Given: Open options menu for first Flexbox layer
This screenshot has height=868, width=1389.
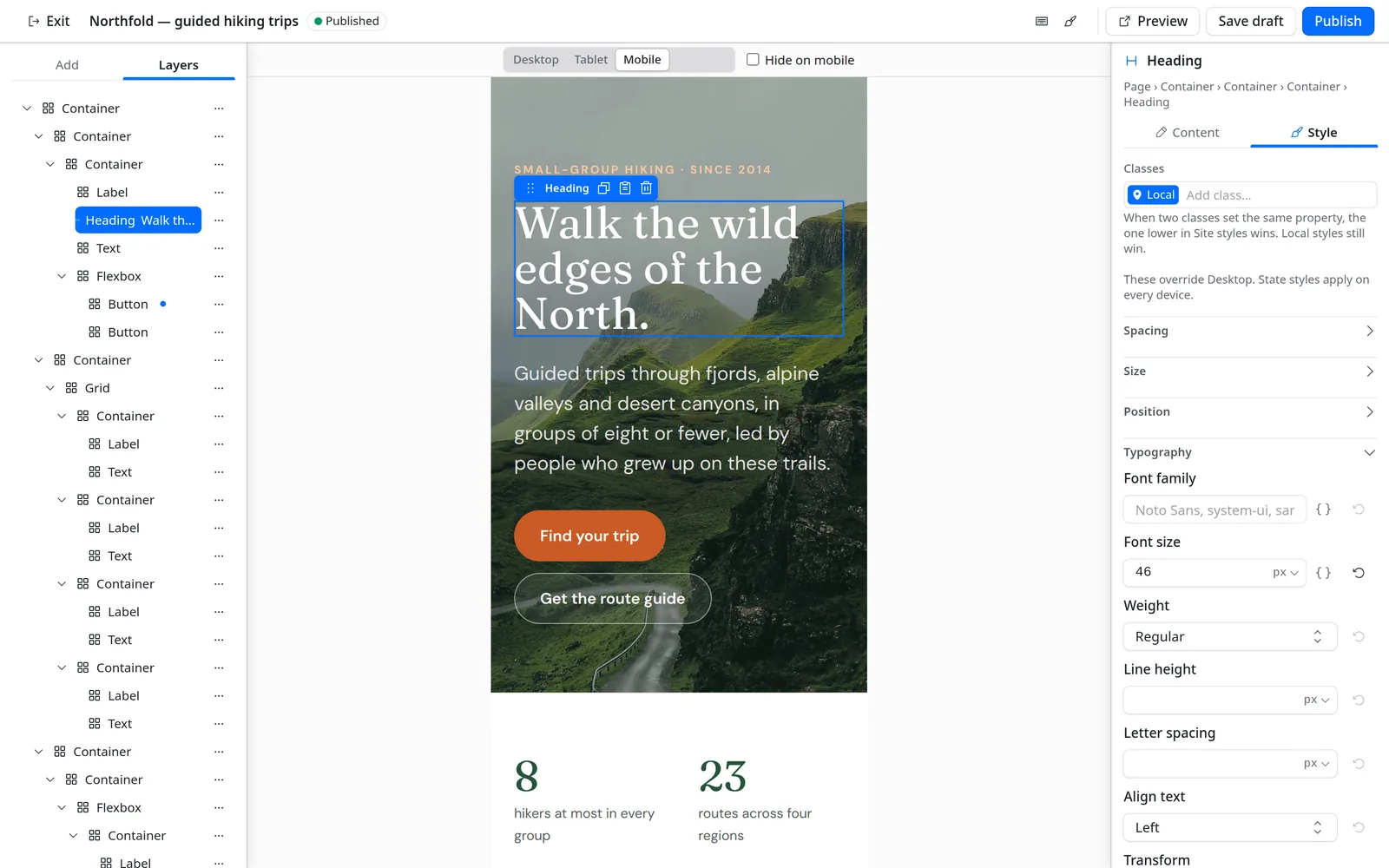Looking at the screenshot, I should tap(219, 276).
